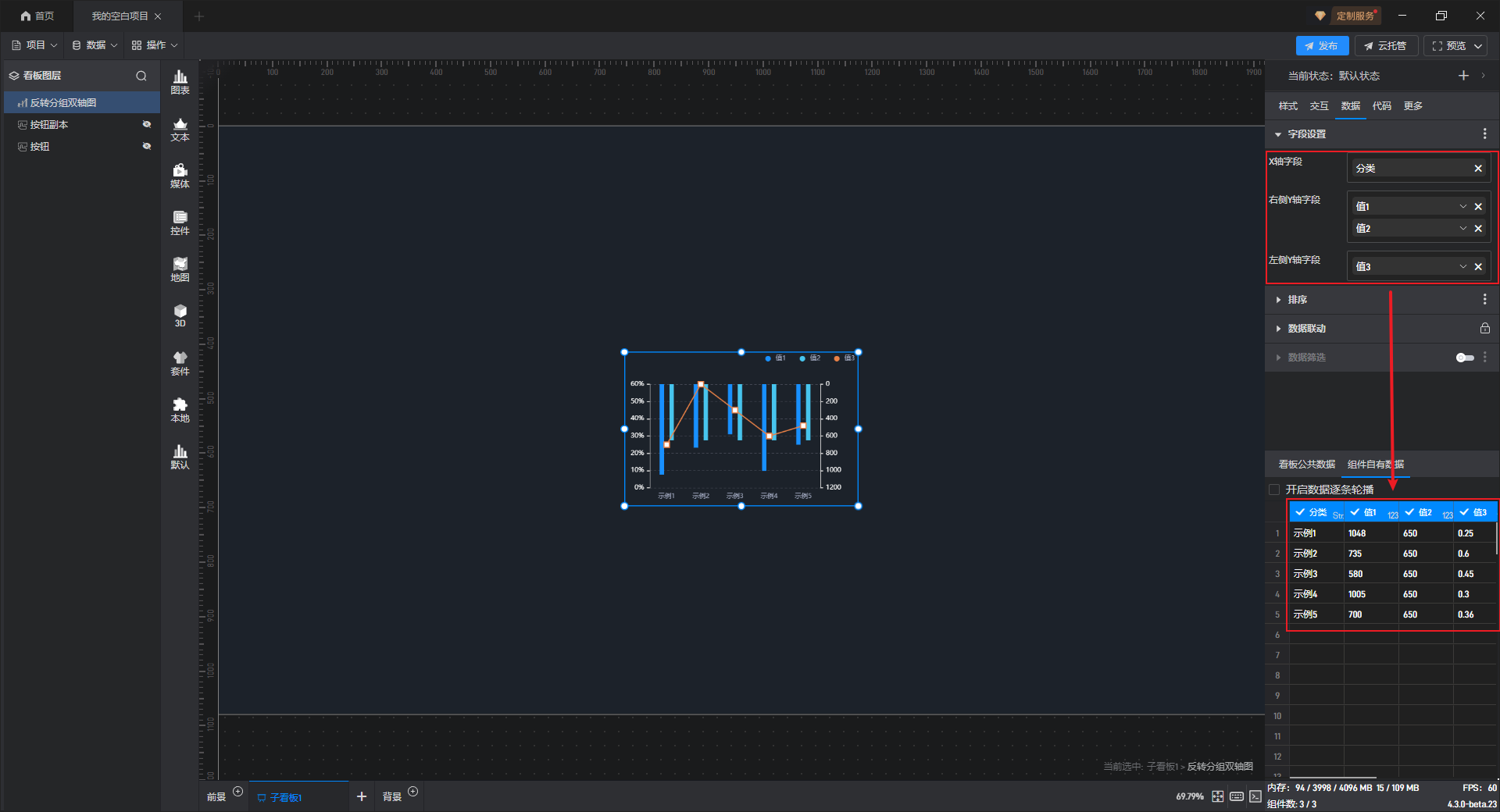Remove the 分类 X-axis field
This screenshot has width=1500, height=812.
(x=1478, y=169)
